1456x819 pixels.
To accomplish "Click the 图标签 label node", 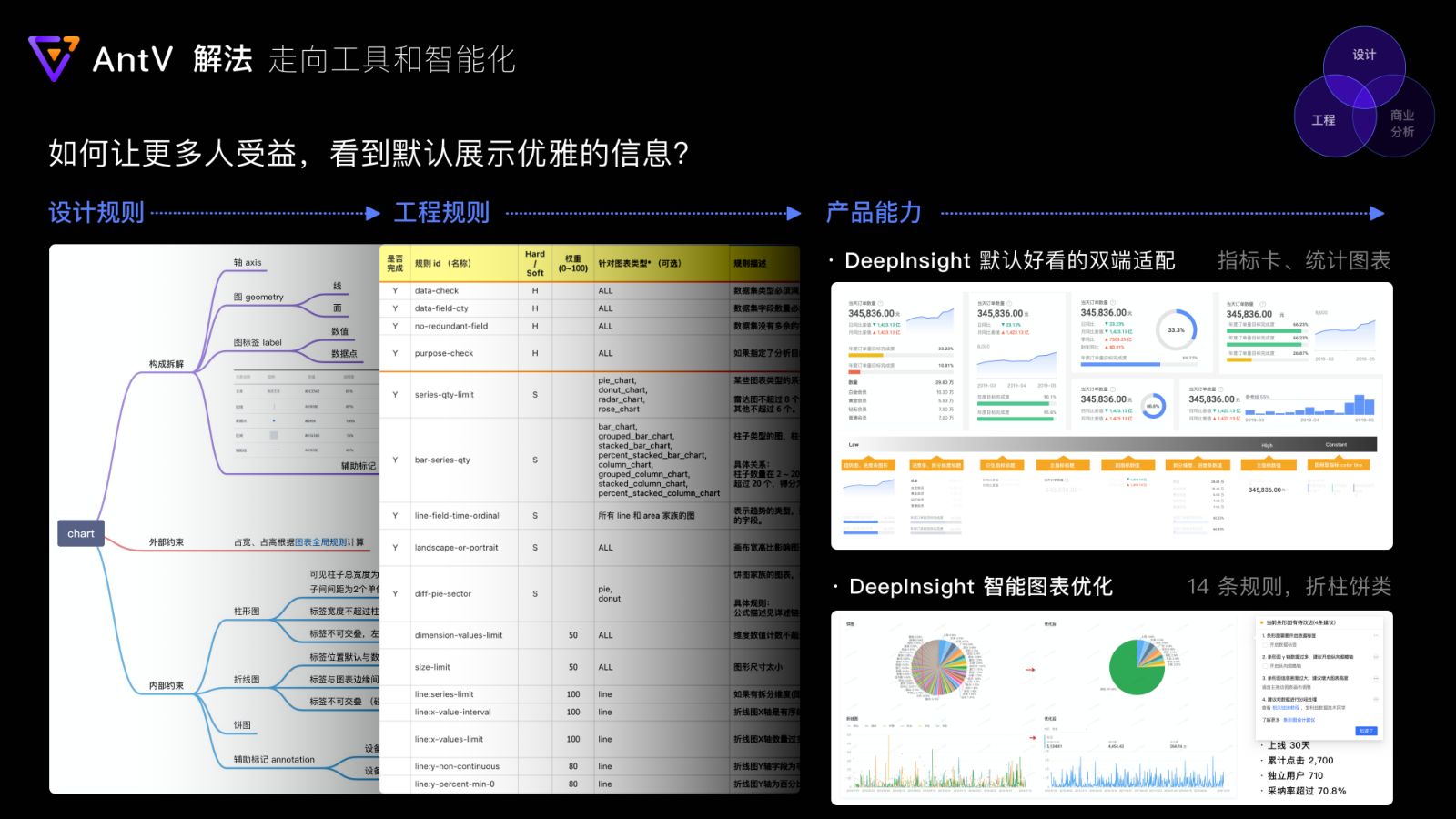I will tap(258, 342).
